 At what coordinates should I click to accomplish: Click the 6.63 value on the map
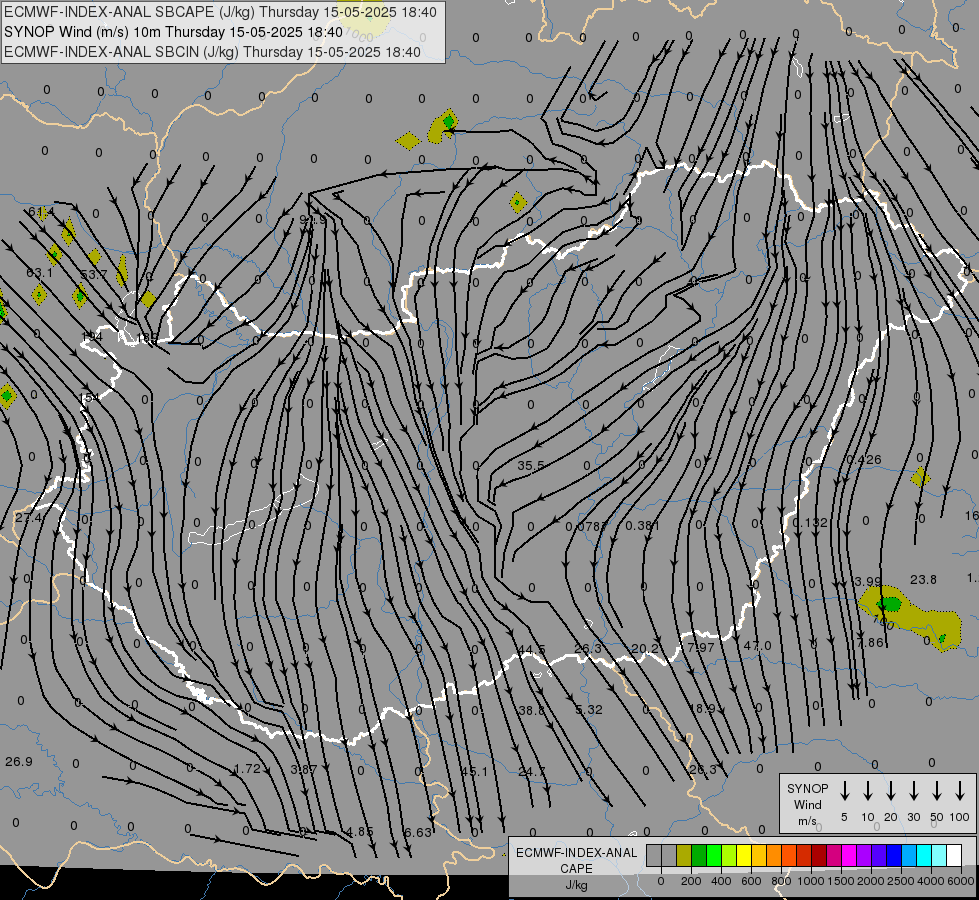tap(418, 833)
